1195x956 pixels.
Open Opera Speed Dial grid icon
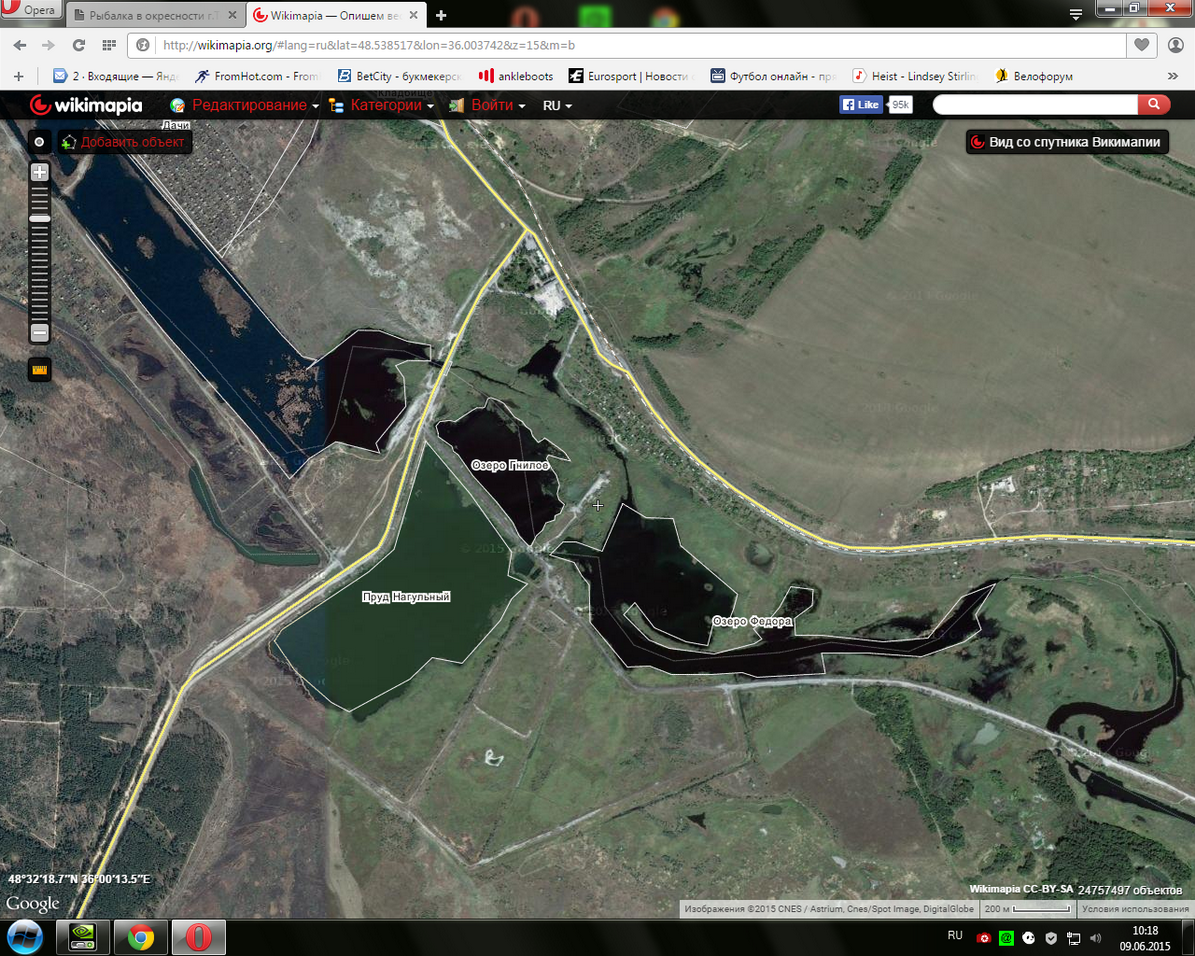[109, 45]
